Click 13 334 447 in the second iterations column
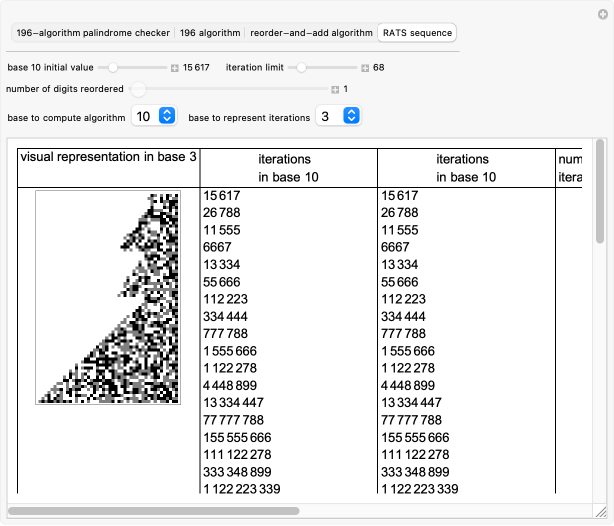 [412, 403]
